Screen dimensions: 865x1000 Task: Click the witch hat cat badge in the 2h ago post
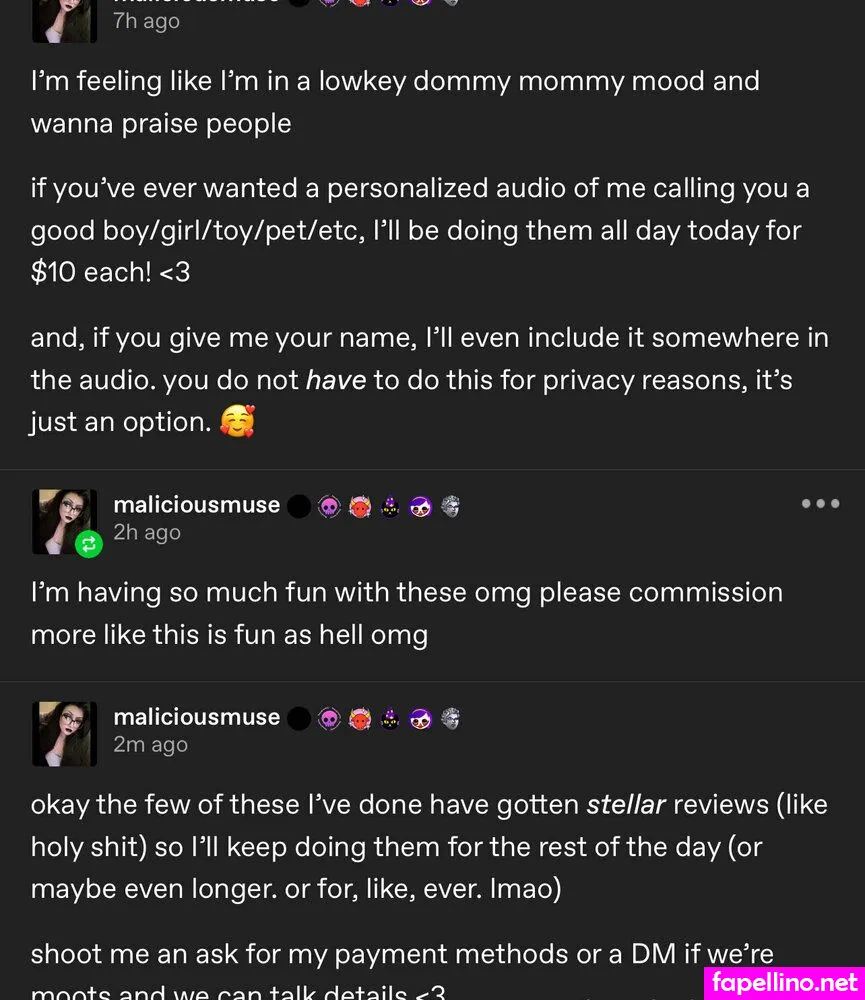click(x=390, y=507)
